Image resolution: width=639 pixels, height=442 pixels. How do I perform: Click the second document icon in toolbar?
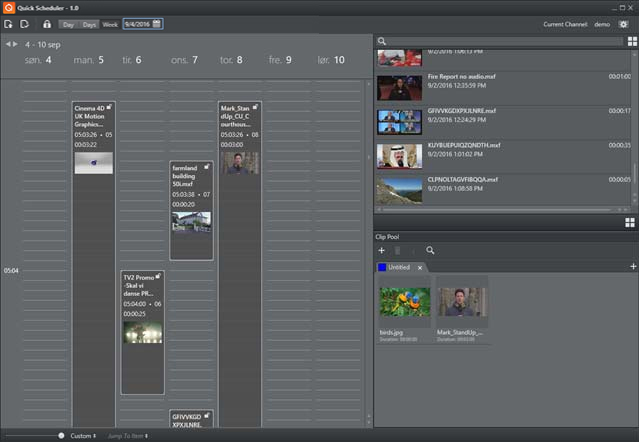pos(24,24)
